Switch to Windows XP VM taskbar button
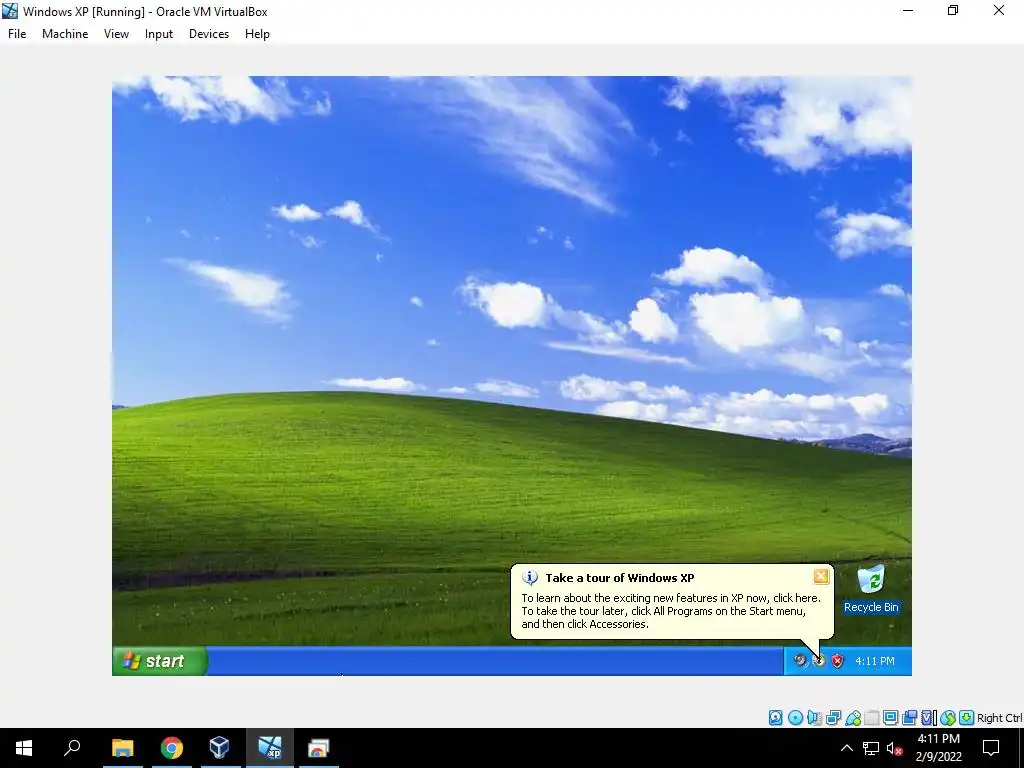Screen dimensions: 1024x768 click(269, 748)
